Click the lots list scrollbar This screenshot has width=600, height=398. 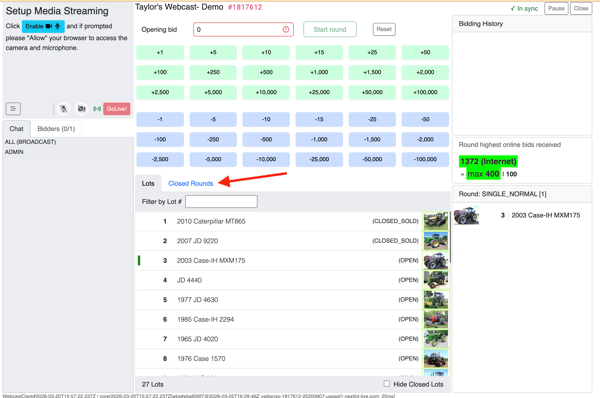click(x=450, y=237)
